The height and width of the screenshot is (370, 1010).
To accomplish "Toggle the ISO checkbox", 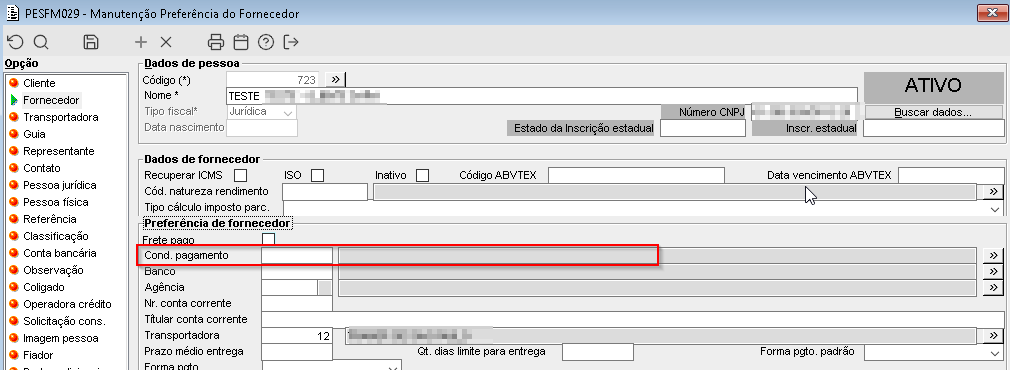I will [317, 175].
